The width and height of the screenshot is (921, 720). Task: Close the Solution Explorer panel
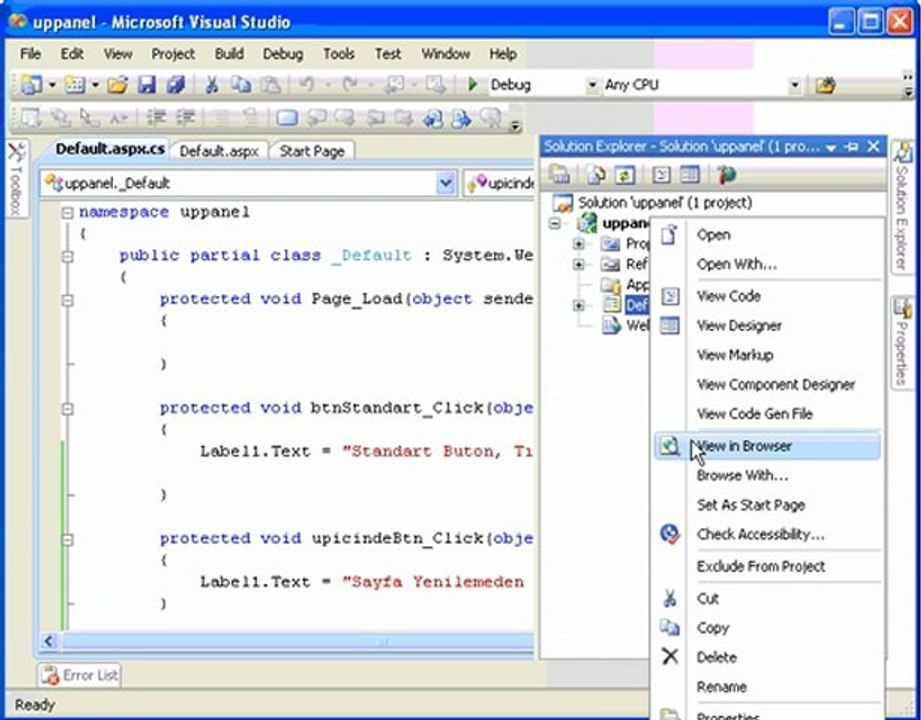873,146
